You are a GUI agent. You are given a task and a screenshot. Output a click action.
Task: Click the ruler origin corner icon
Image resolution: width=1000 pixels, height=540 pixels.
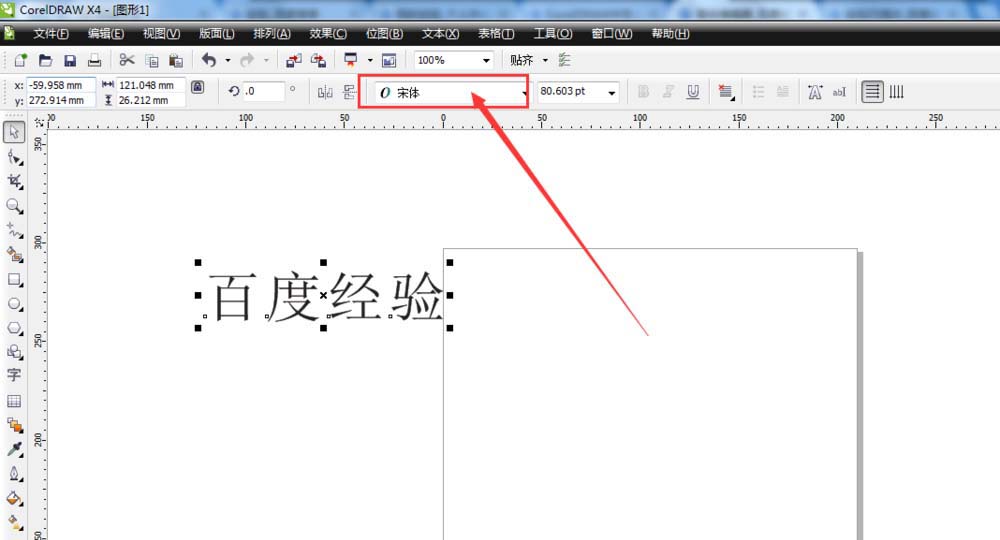tap(39, 121)
